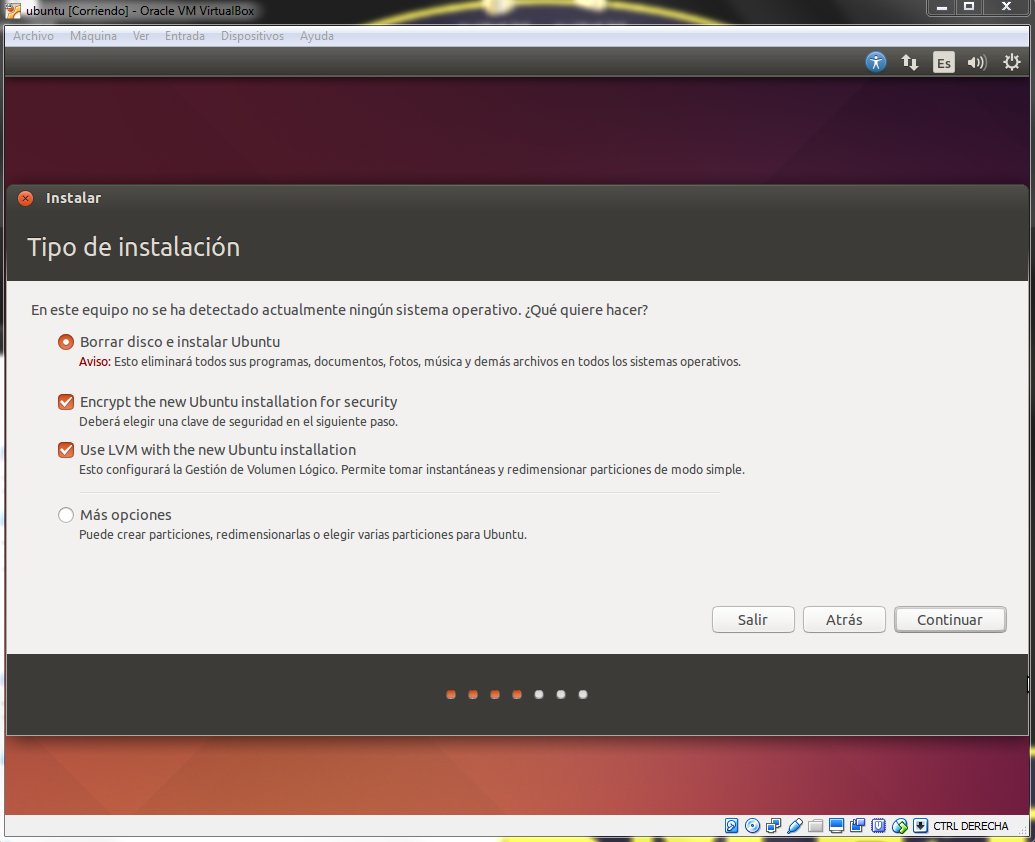Minimize the VirtualBox window
The height and width of the screenshot is (842, 1035).
point(942,7)
